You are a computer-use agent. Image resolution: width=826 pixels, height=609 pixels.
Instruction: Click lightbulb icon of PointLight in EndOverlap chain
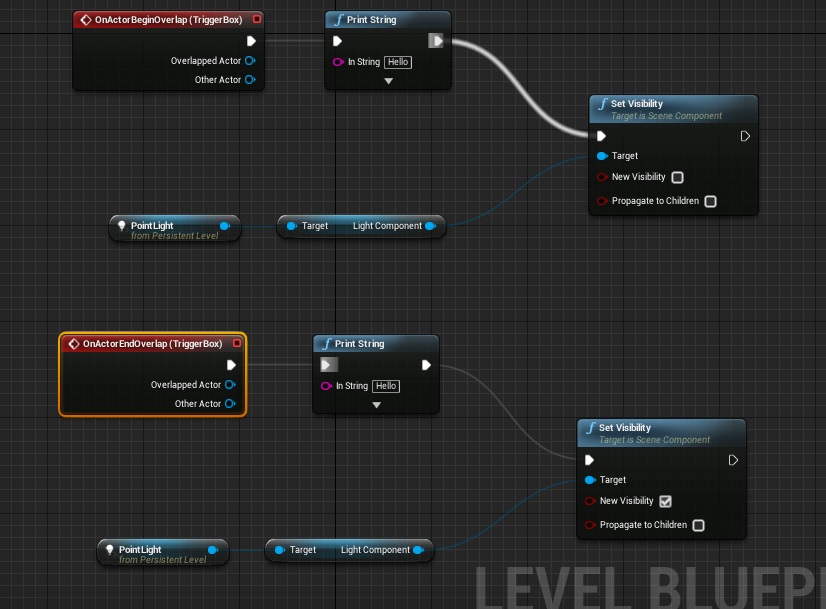coord(110,550)
